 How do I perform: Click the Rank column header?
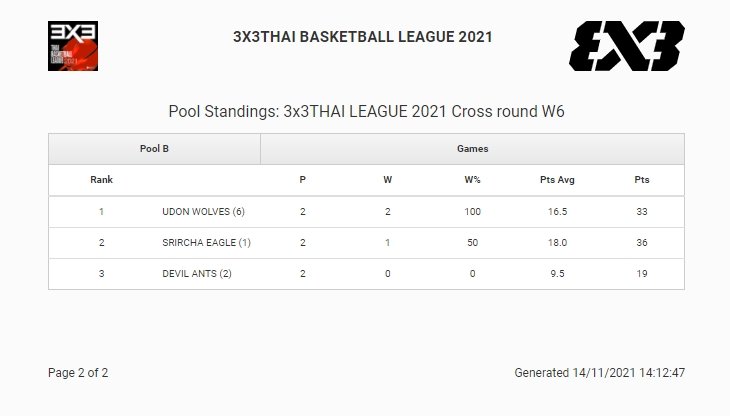click(x=101, y=180)
